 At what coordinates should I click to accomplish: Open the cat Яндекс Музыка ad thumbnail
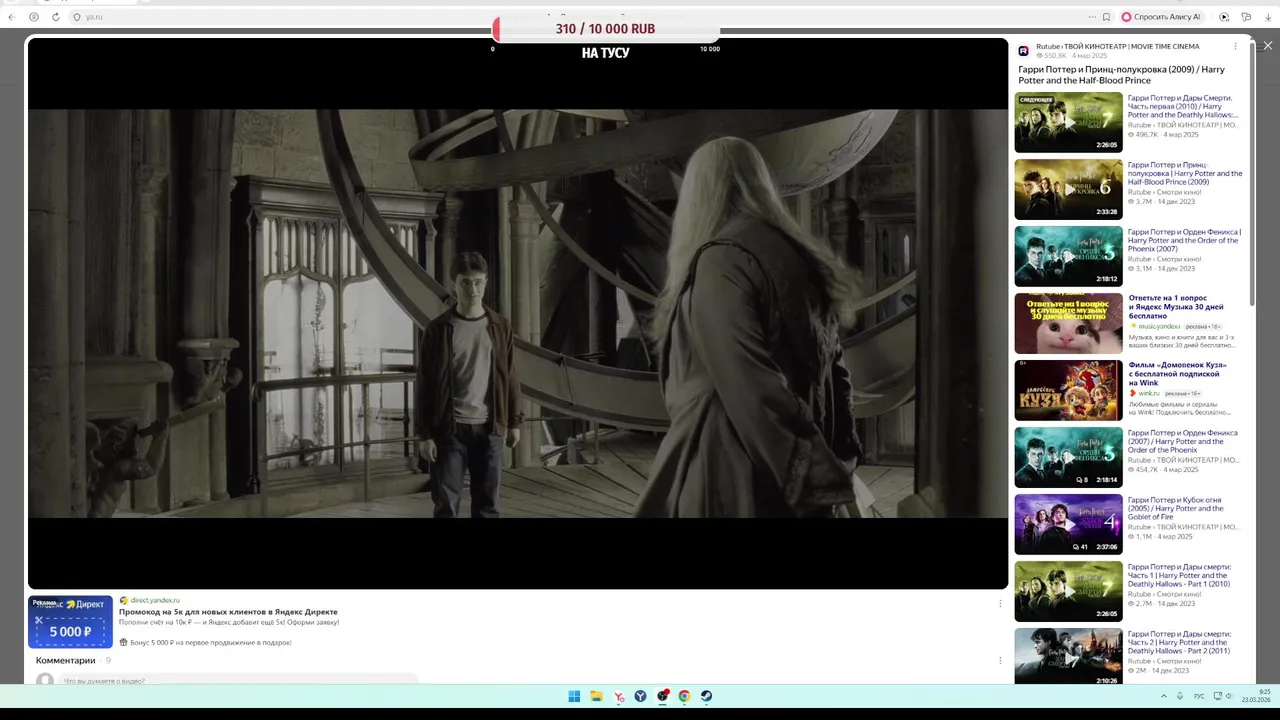[1068, 323]
